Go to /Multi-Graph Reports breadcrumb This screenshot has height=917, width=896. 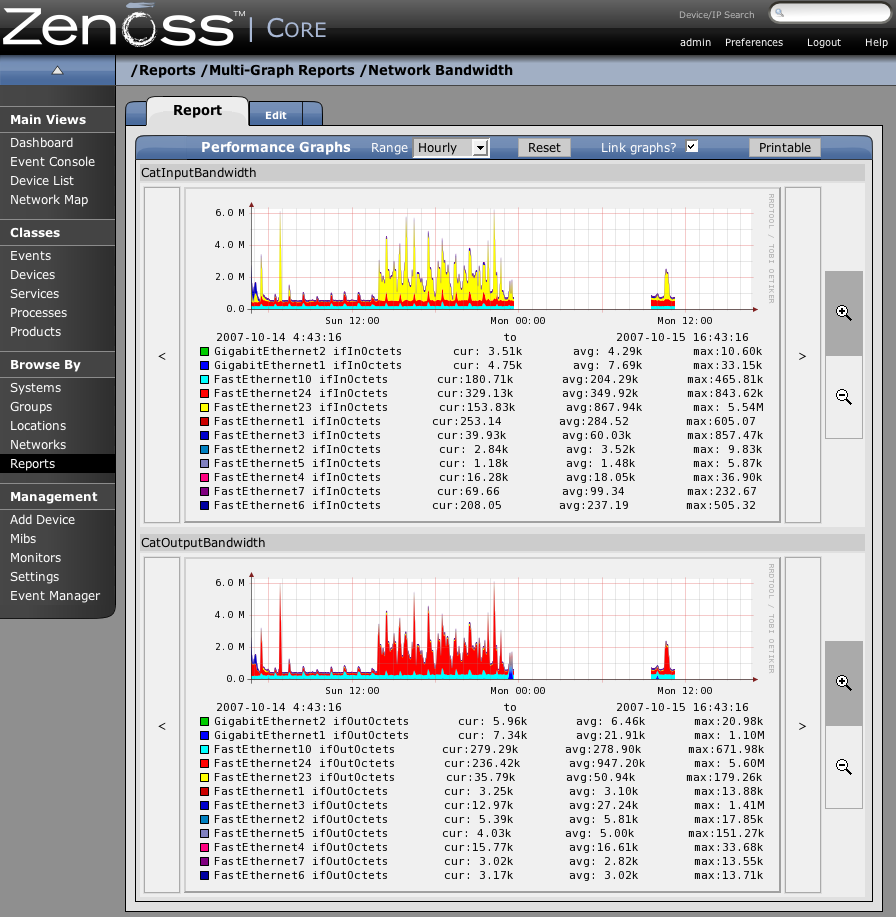(x=278, y=70)
